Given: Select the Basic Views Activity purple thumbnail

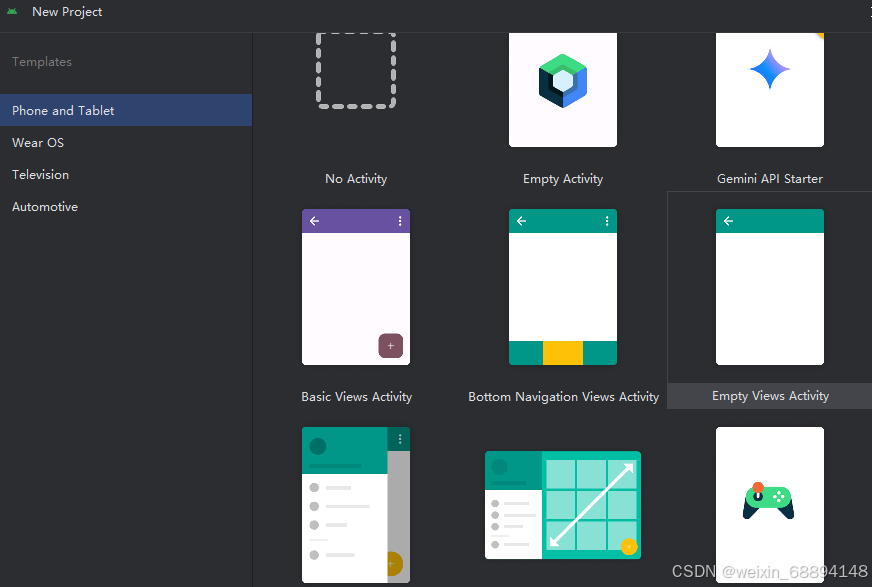Looking at the screenshot, I should pyautogui.click(x=356, y=287).
